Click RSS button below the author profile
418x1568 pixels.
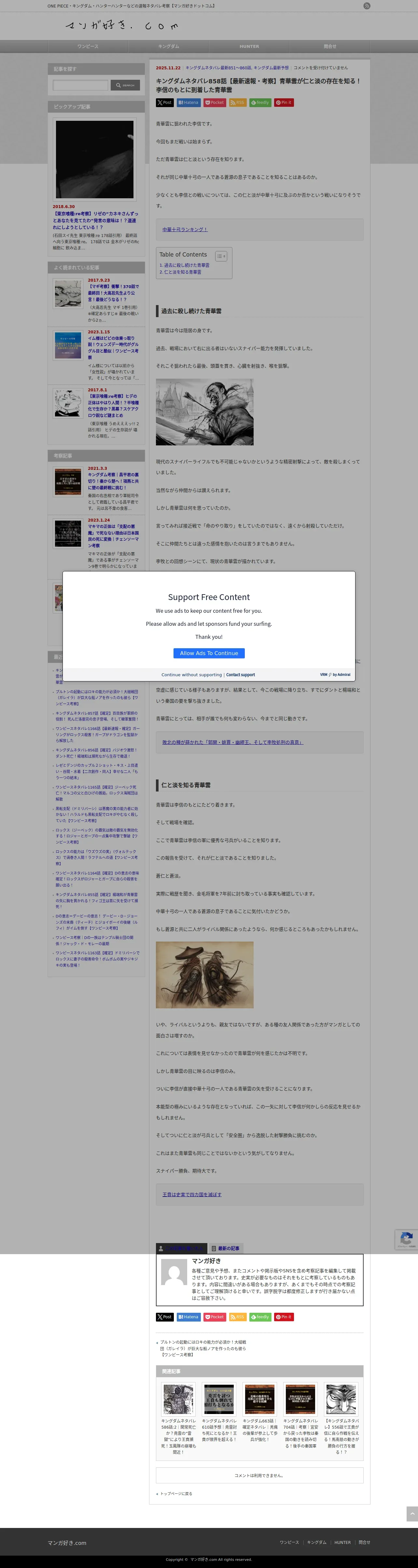pyautogui.click(x=237, y=1317)
